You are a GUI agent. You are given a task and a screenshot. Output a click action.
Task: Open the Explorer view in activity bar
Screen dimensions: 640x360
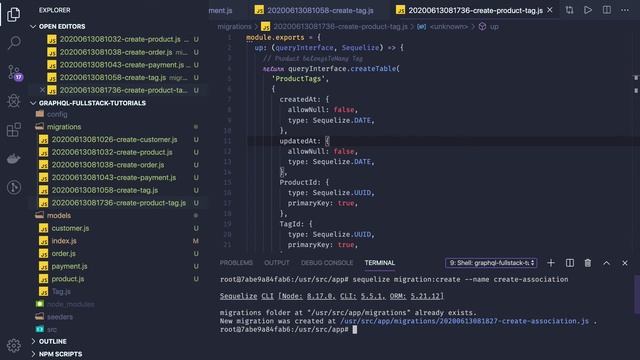[x=13, y=15]
